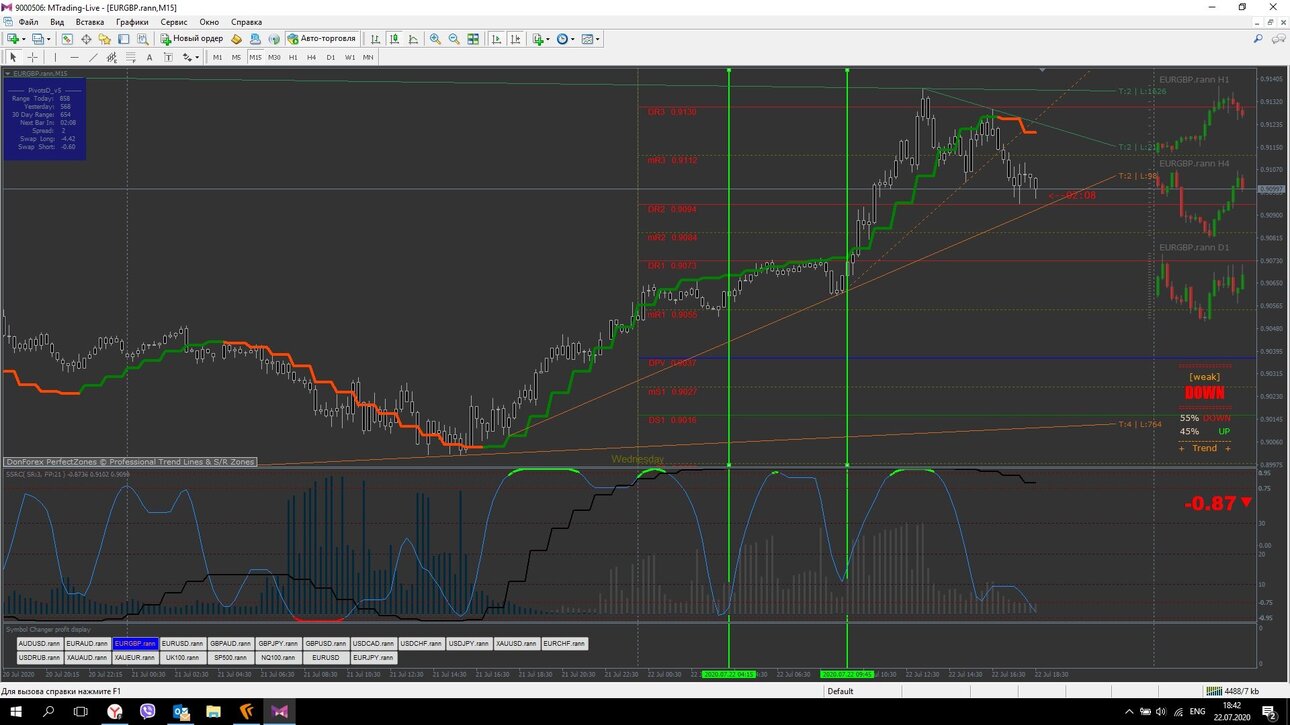Select the horizontal line tool
1290x725 pixels.
(74, 57)
